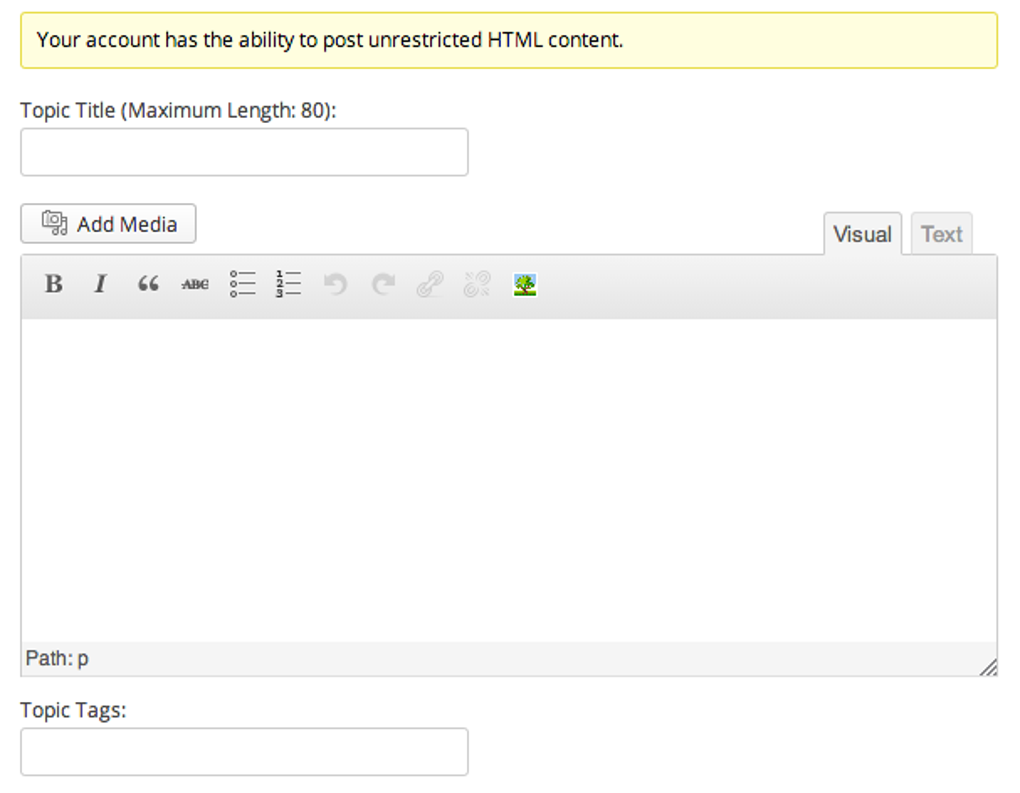Create a numbered list
The image size is (1020, 793).
287,284
